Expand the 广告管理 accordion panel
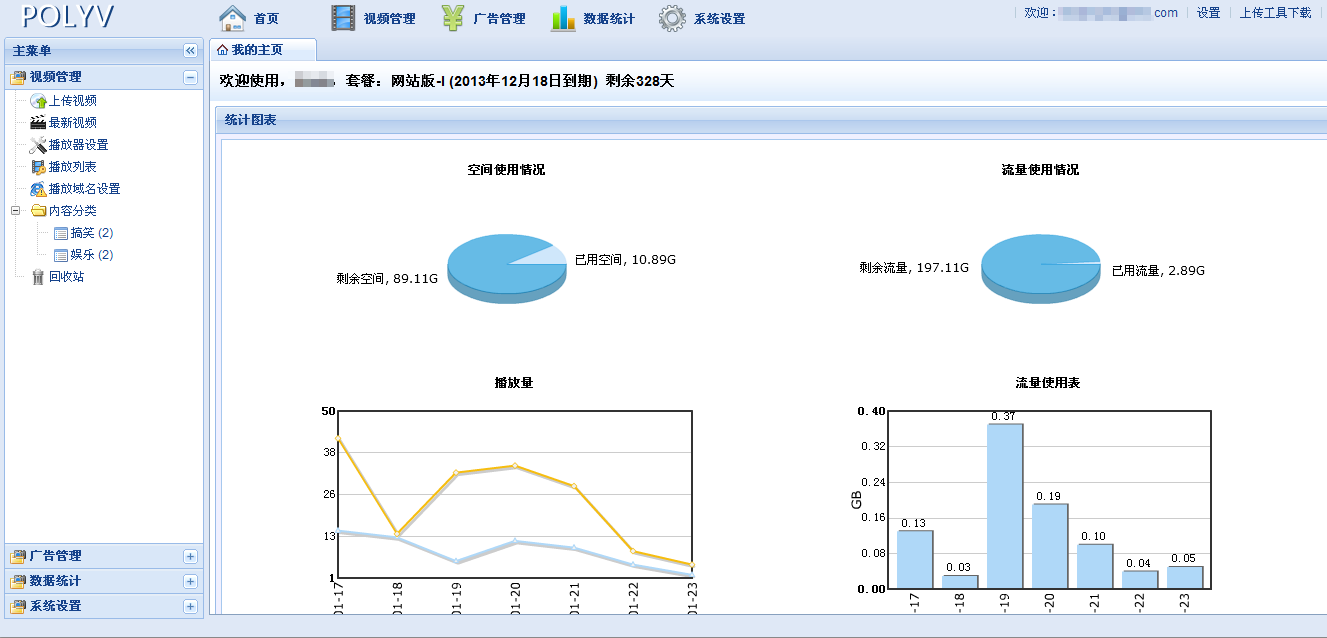 click(x=190, y=557)
